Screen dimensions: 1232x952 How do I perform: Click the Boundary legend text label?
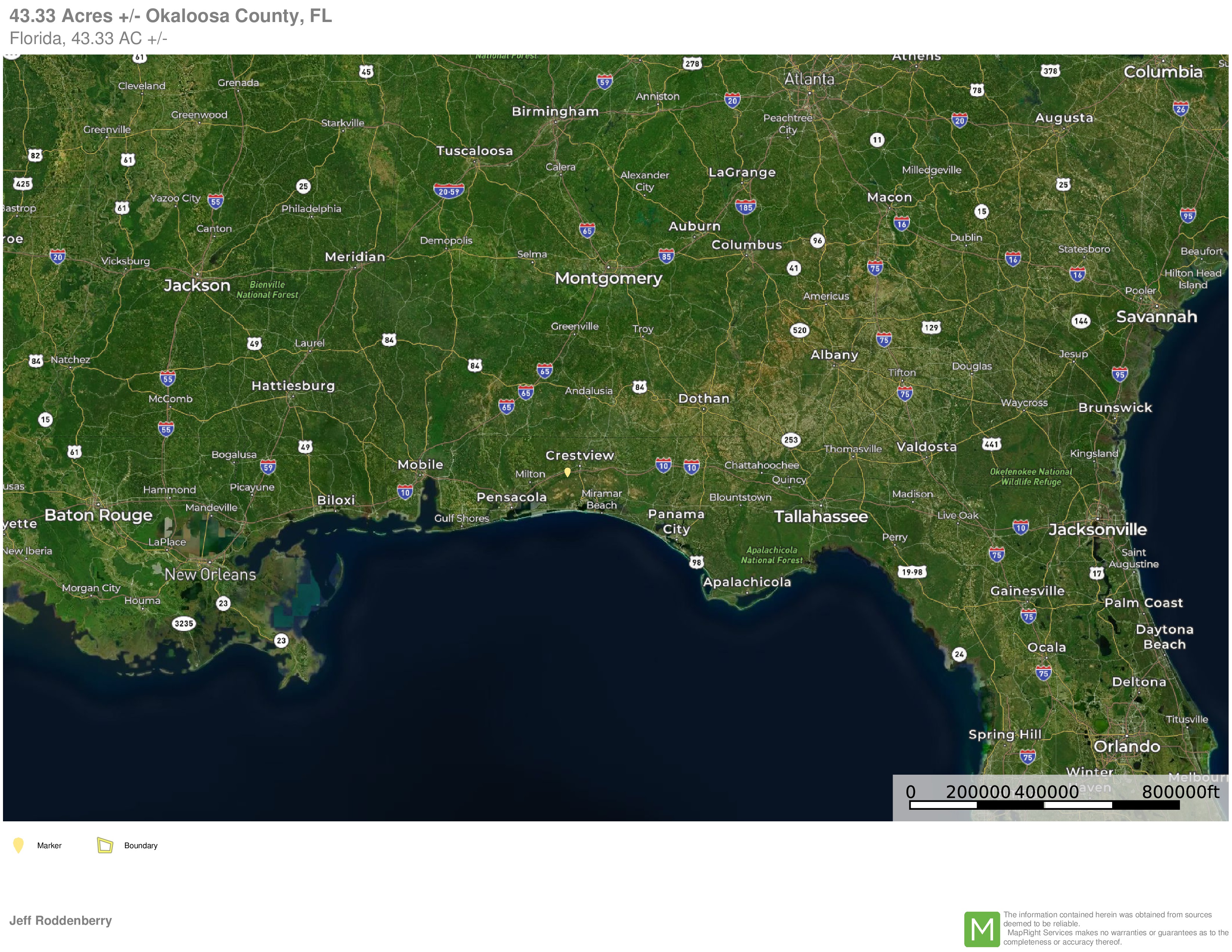140,845
